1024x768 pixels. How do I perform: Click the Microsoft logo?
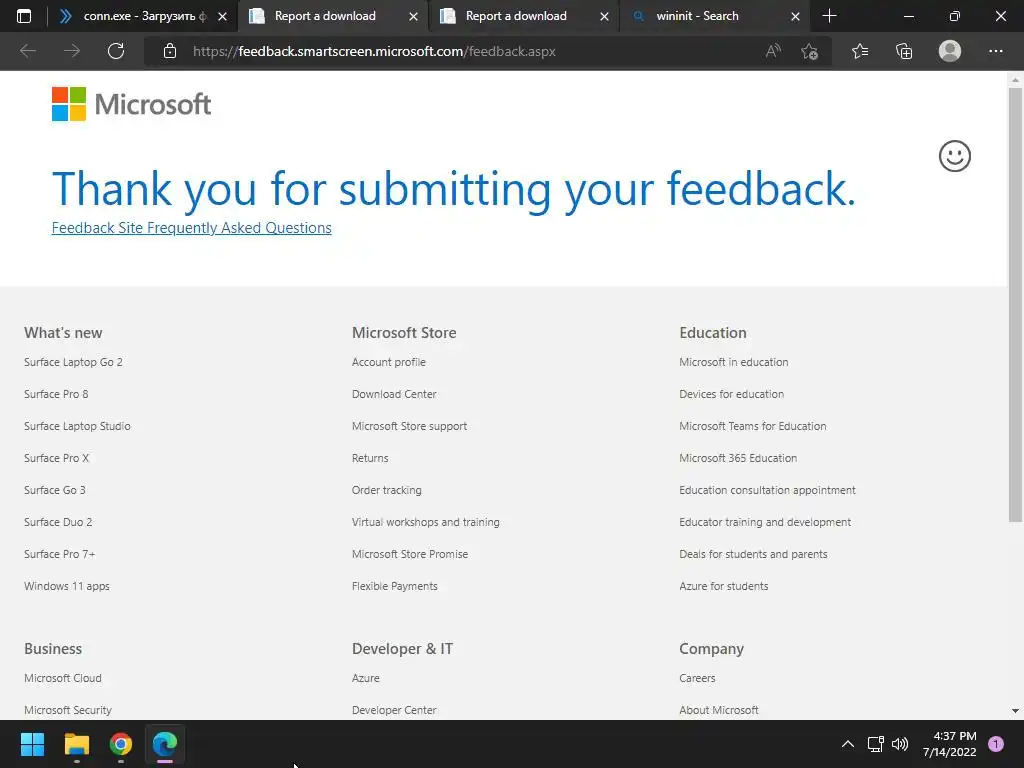(x=131, y=104)
